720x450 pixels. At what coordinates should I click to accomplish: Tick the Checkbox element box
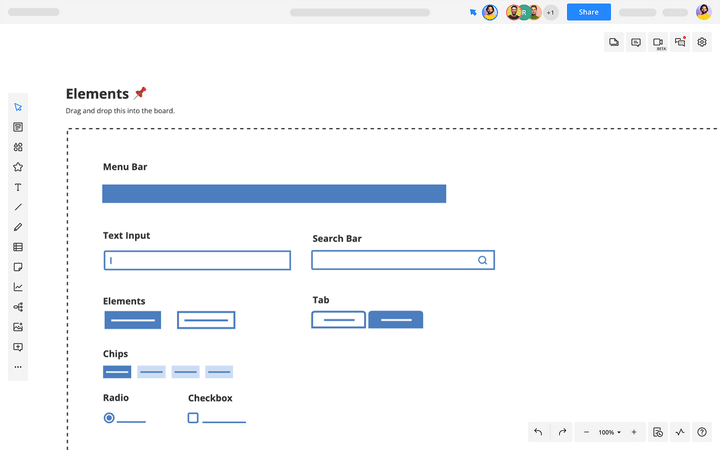tap(193, 418)
